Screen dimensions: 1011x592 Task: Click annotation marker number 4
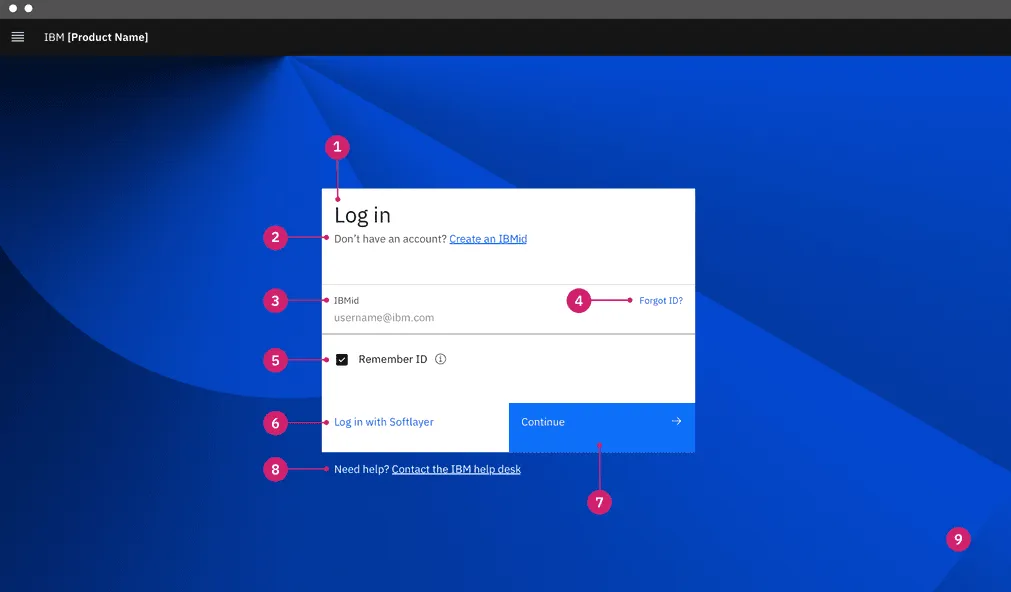coord(578,300)
